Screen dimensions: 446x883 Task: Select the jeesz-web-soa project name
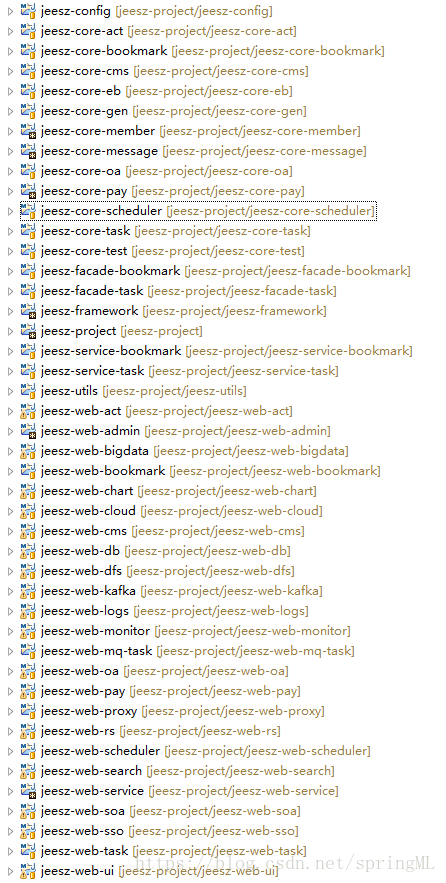83,810
